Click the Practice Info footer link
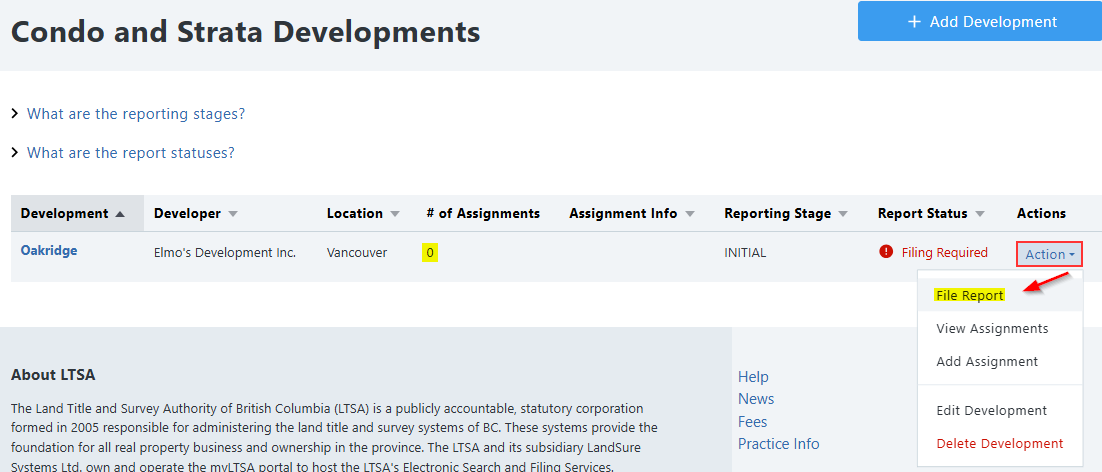Screen dimensions: 1102x472 click(x=778, y=444)
